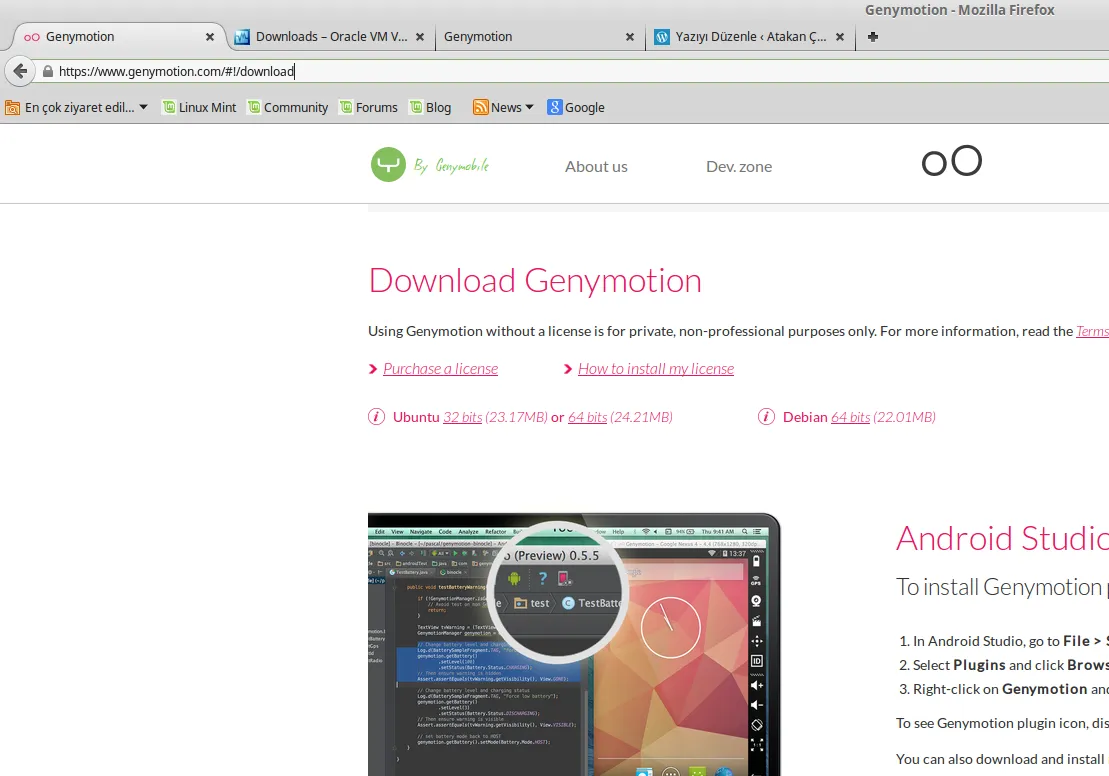Screen dimensions: 1109x776
Task: Close the Downloads Oracle VM tab
Action: 419,37
